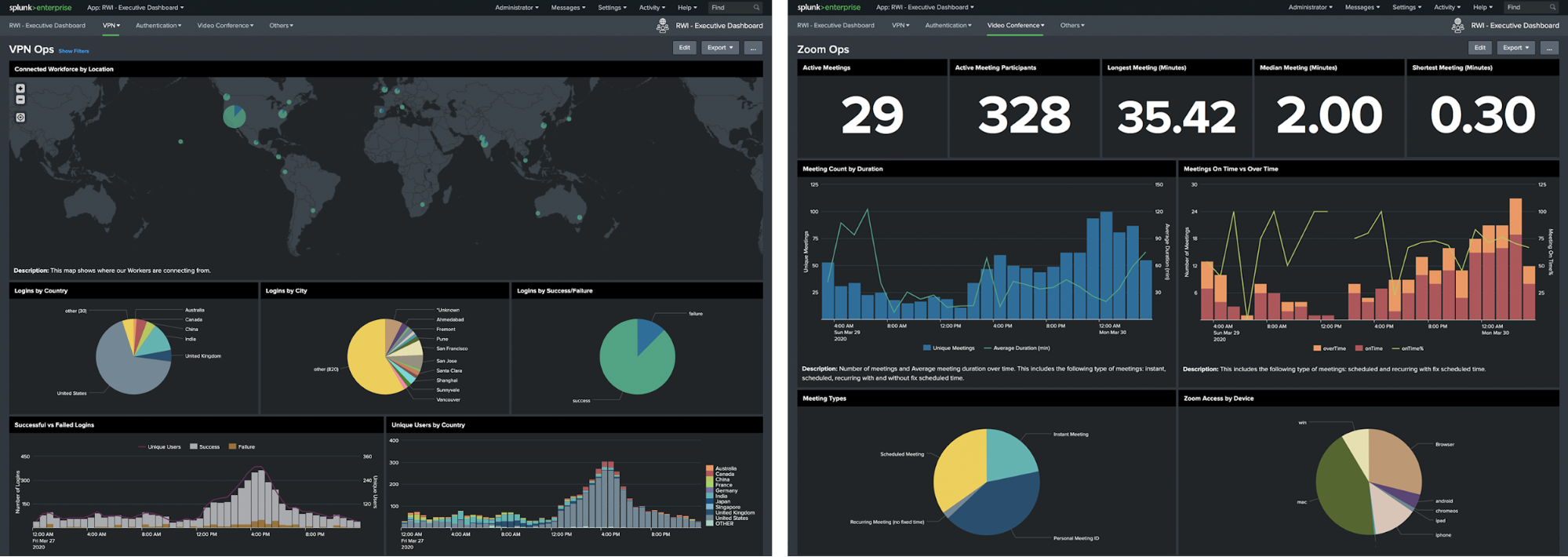This screenshot has height=557, width=1568.
Task: Open the VPN nav tab in VPN Ops window
Action: (x=111, y=25)
